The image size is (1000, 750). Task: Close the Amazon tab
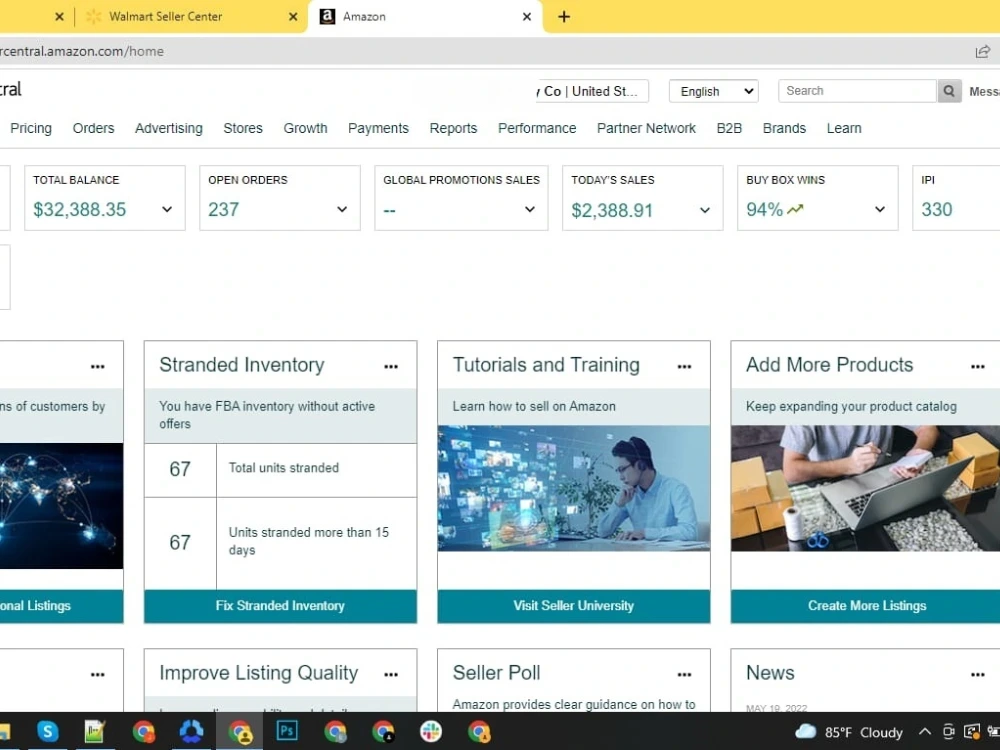tap(527, 17)
